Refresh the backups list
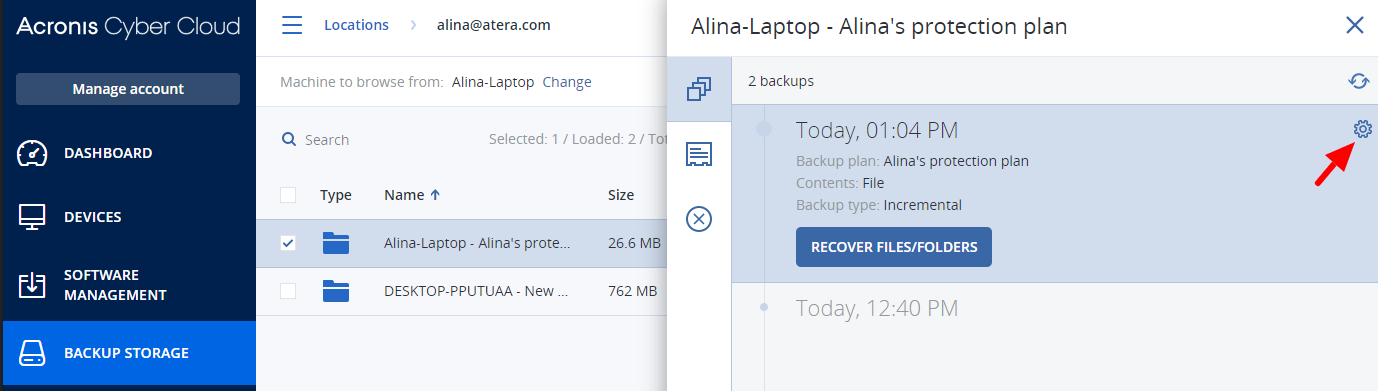The image size is (1378, 391). [x=1358, y=81]
